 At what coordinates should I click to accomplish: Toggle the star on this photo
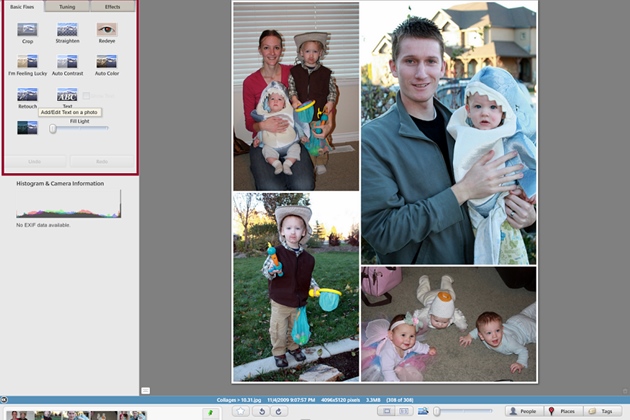tap(241, 411)
